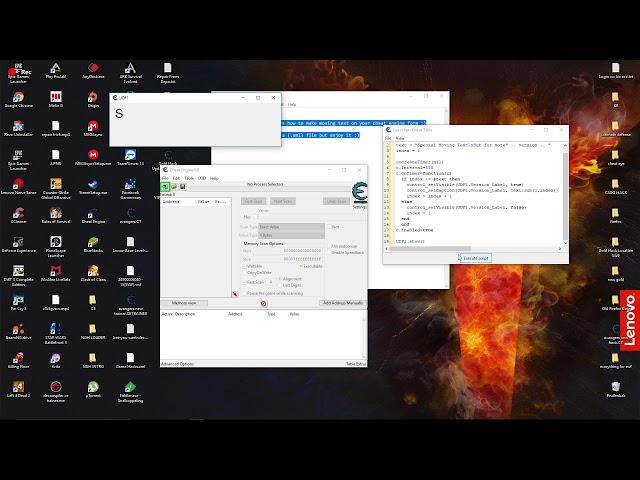Open the Killing Floor desktop shortcut
640x480 pixels.
point(18,361)
